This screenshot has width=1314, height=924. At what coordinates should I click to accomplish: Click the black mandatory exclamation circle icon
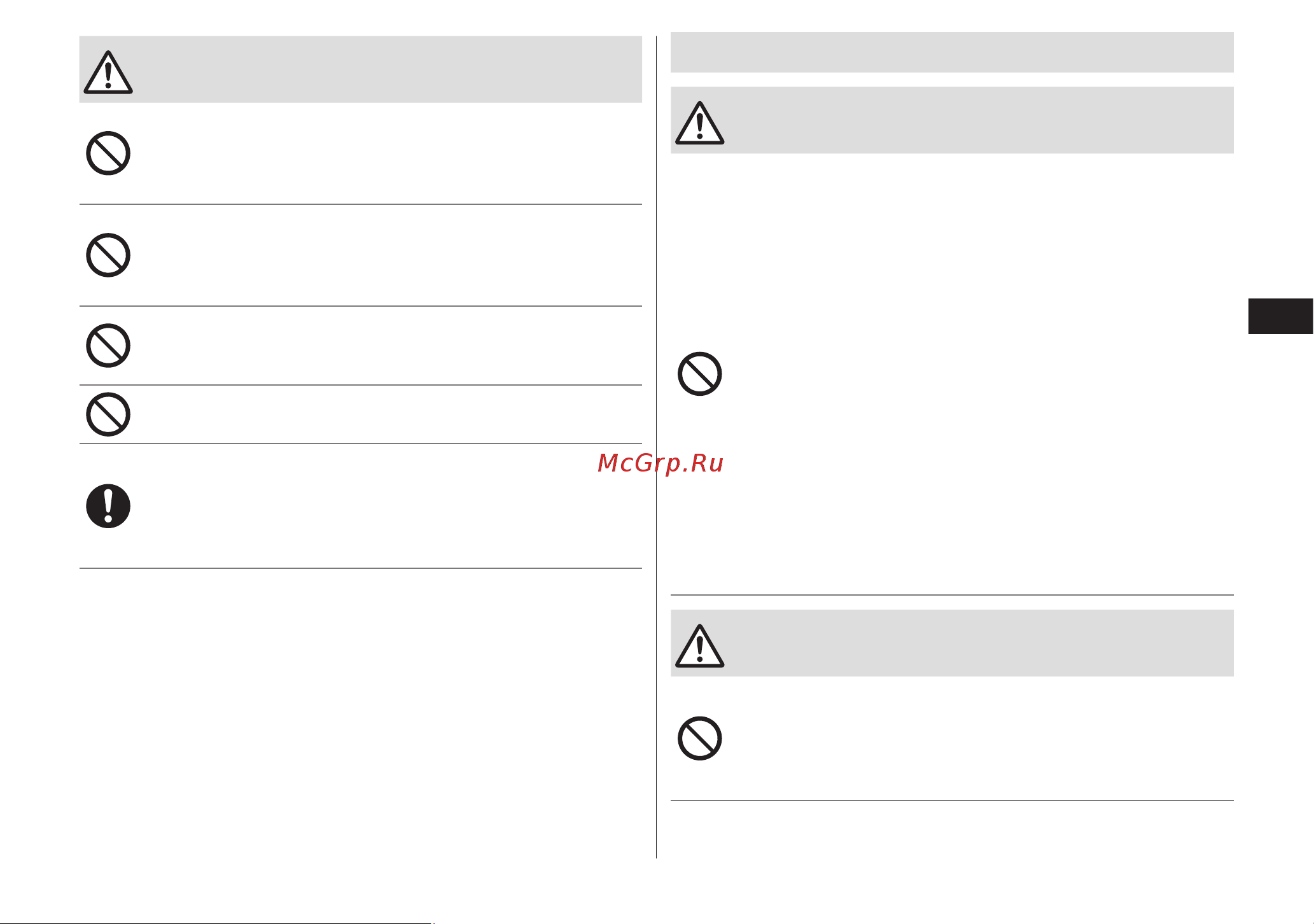click(x=108, y=506)
